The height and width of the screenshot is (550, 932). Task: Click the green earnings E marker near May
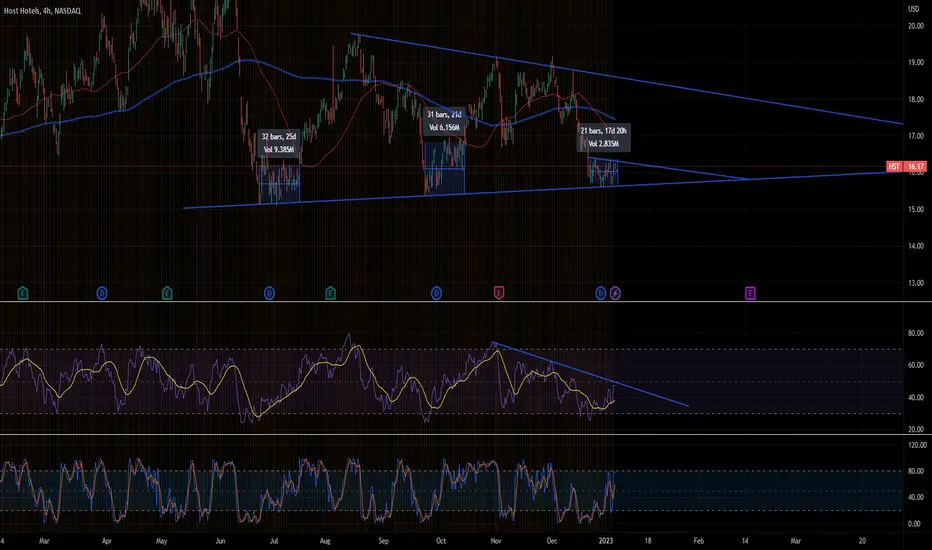167,293
